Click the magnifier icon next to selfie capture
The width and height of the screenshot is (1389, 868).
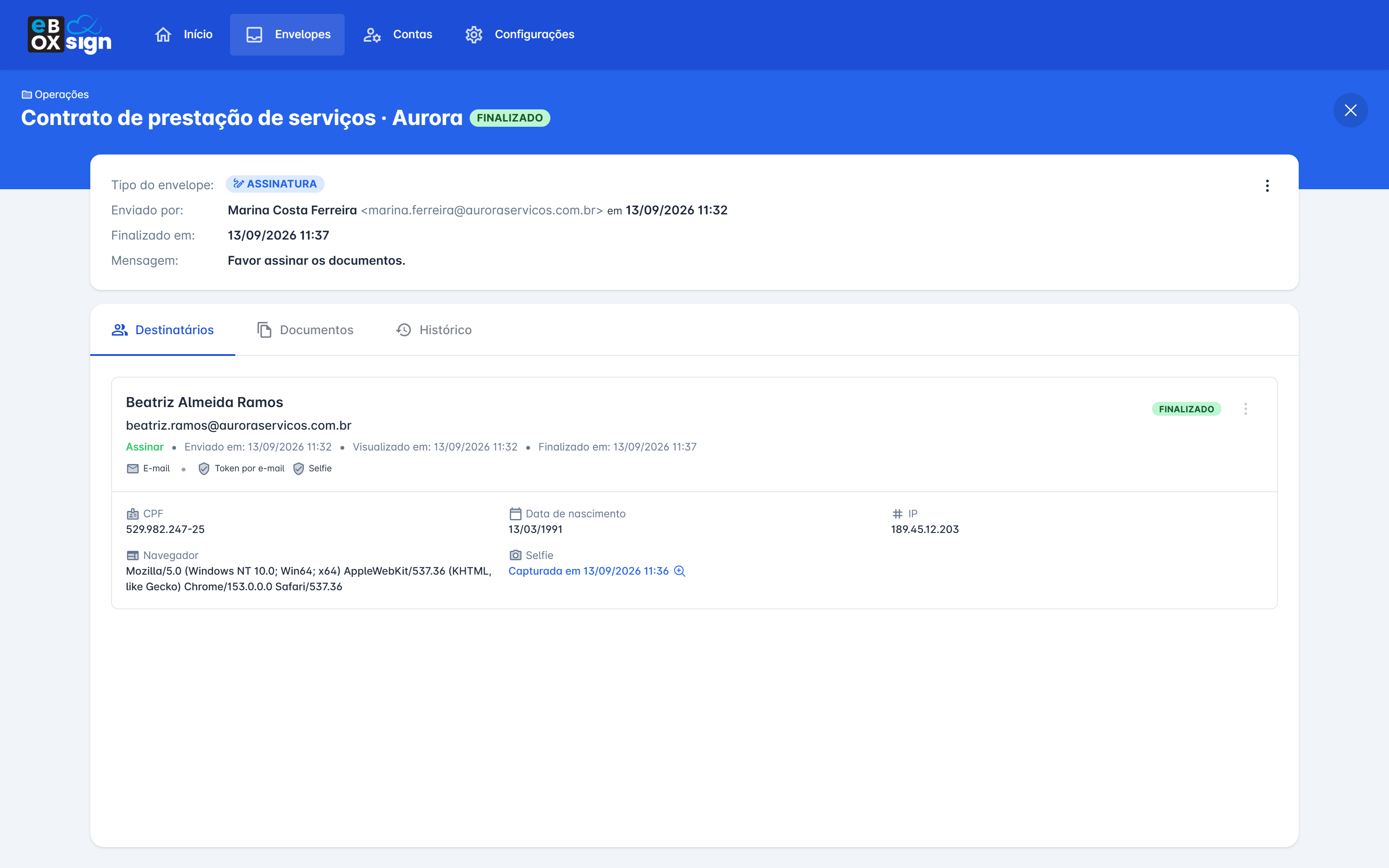(x=680, y=571)
